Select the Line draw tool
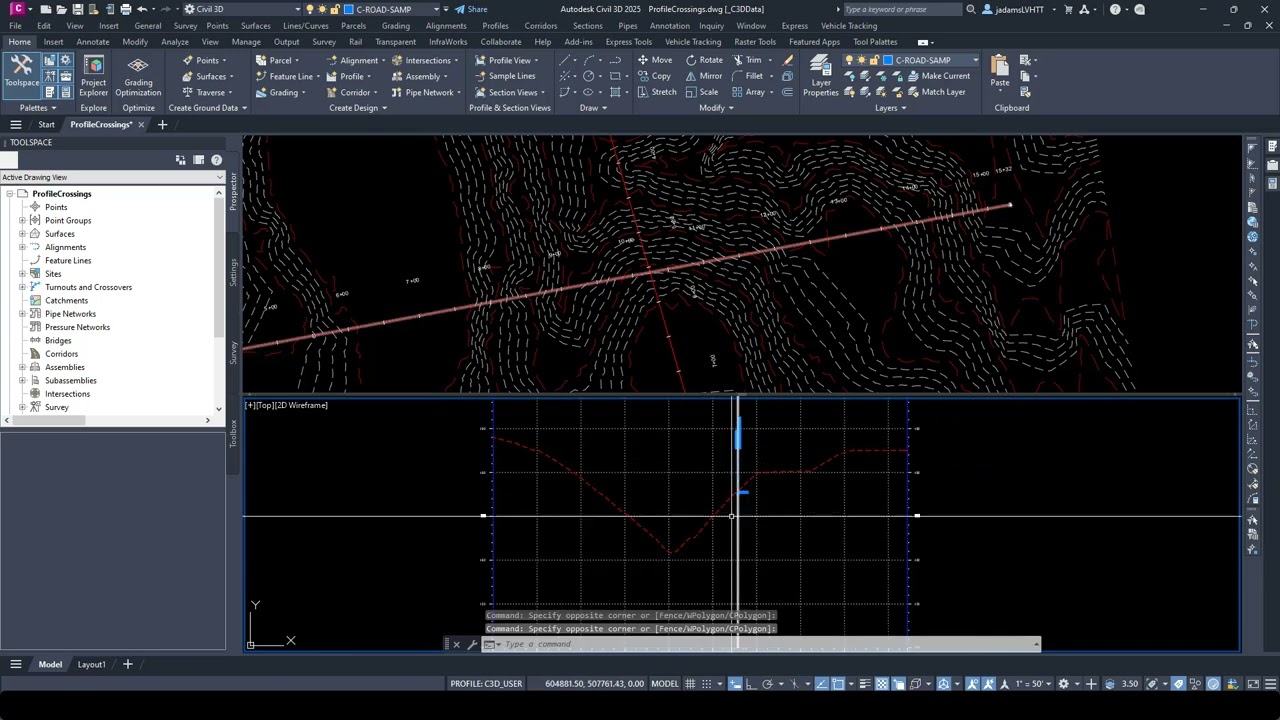Screen dimensions: 1280x720 [x=566, y=60]
